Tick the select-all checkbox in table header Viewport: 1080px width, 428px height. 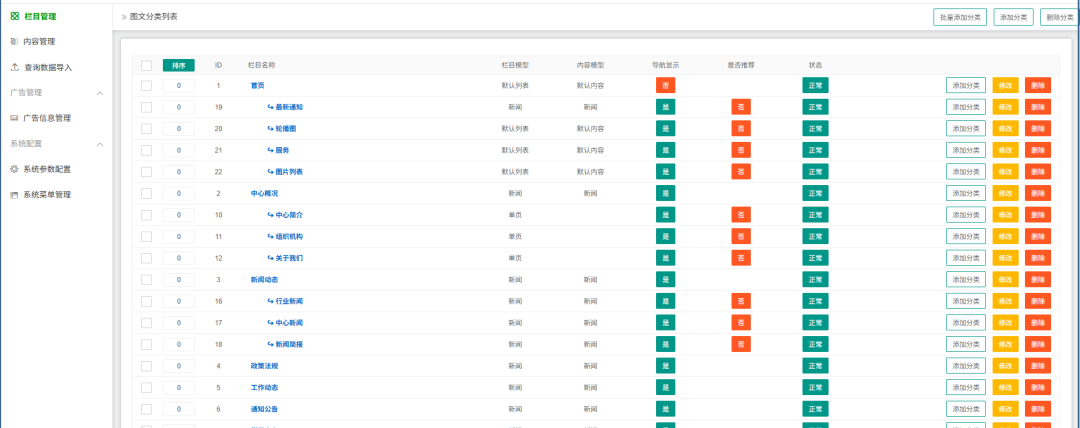(x=146, y=66)
